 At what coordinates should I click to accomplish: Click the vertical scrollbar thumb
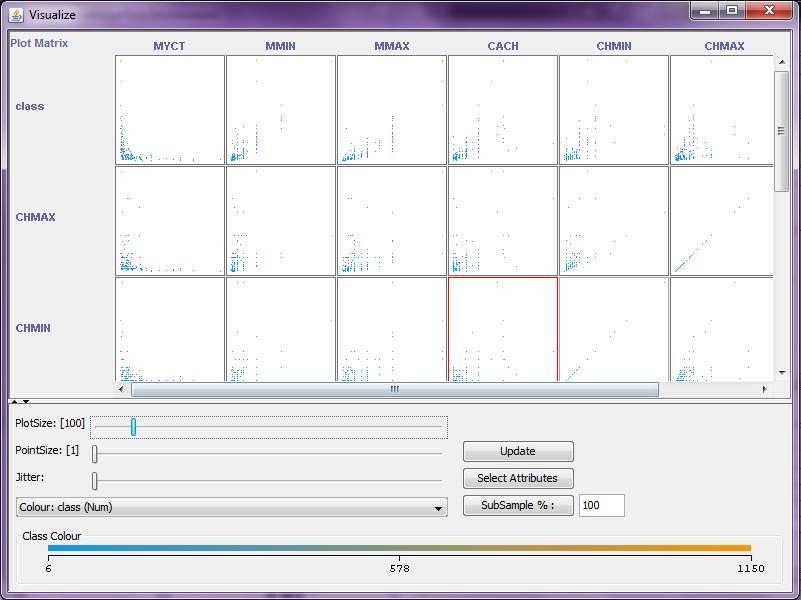point(782,131)
